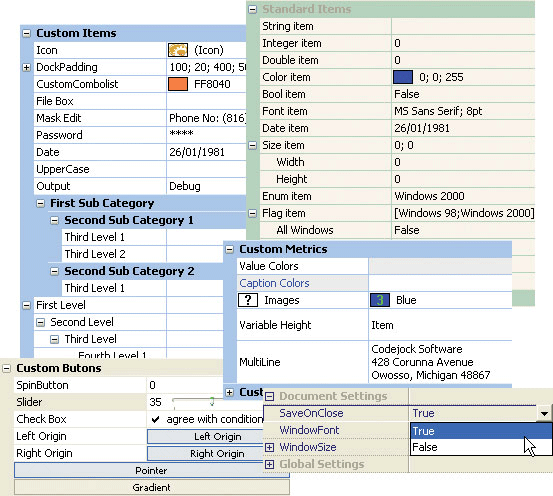Collapse the First Sub Category group
The image size is (553, 496).
pyautogui.click(x=41, y=204)
